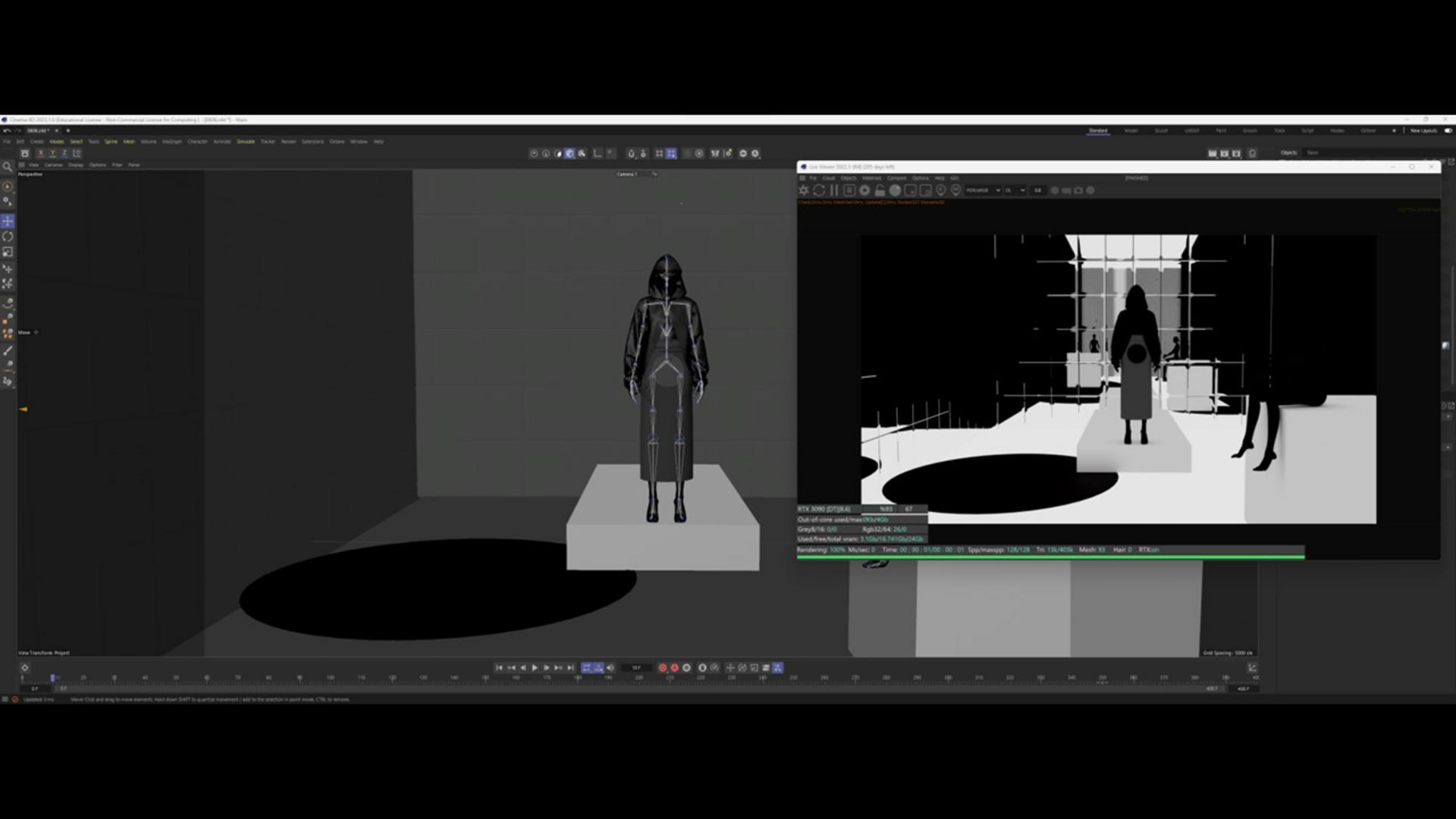
Task: Open the Octane menu in main menu bar
Action: pos(337,142)
